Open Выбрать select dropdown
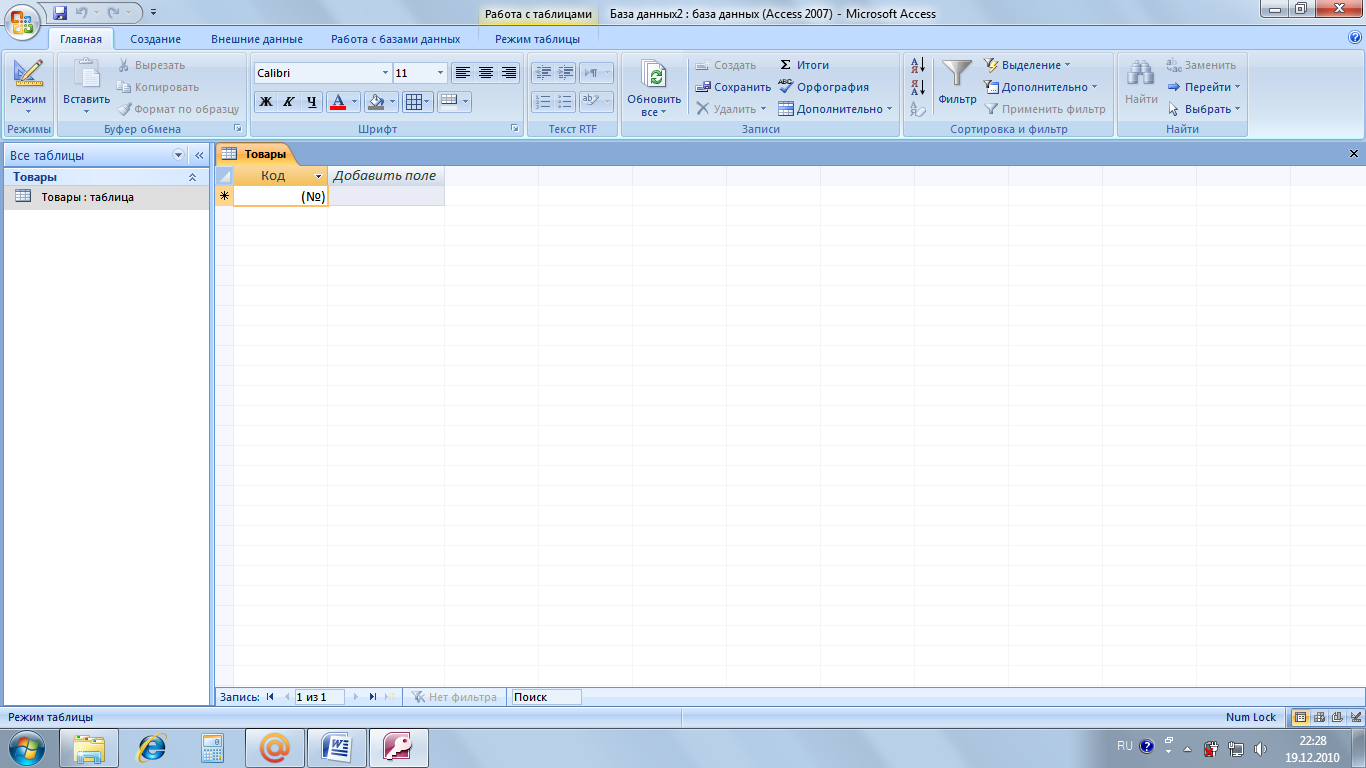 (1204, 109)
